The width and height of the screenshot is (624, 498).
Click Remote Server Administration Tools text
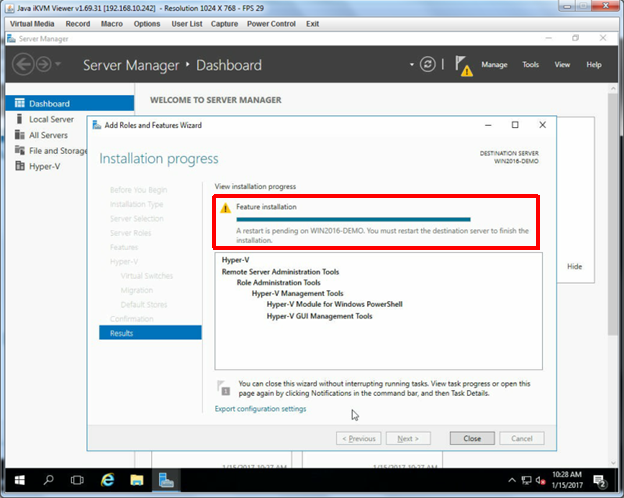(280, 271)
